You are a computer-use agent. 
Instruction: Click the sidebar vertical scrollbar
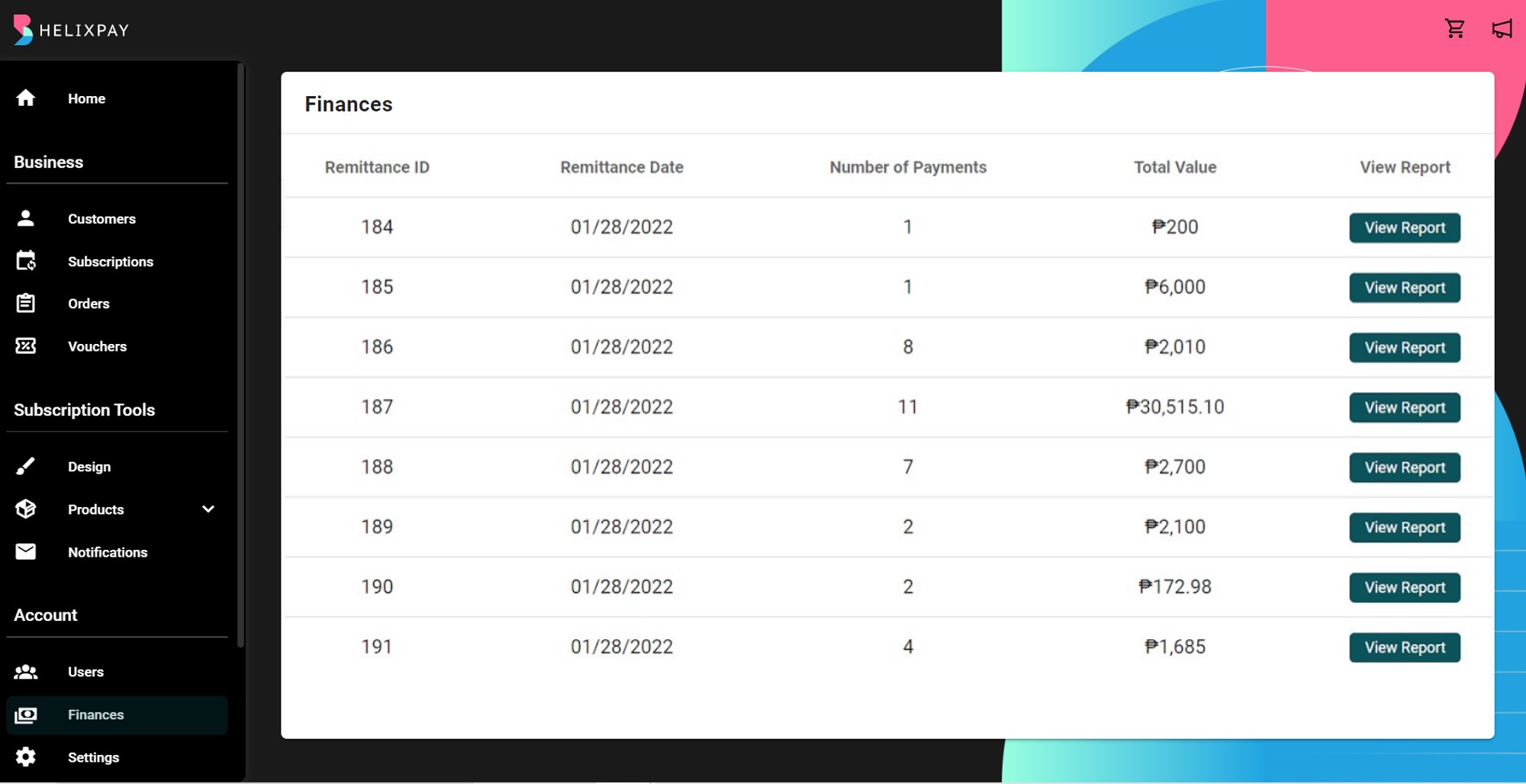point(241,355)
